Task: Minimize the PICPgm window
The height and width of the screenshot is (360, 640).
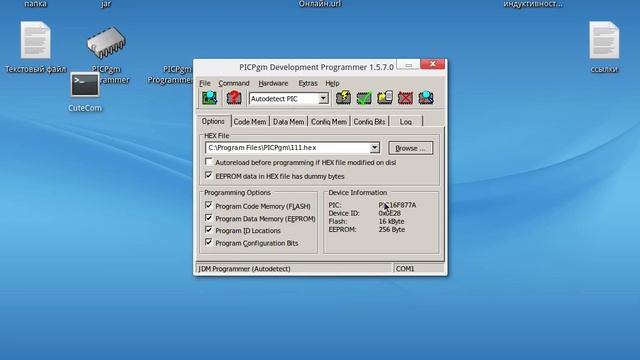Action: pos(408,65)
